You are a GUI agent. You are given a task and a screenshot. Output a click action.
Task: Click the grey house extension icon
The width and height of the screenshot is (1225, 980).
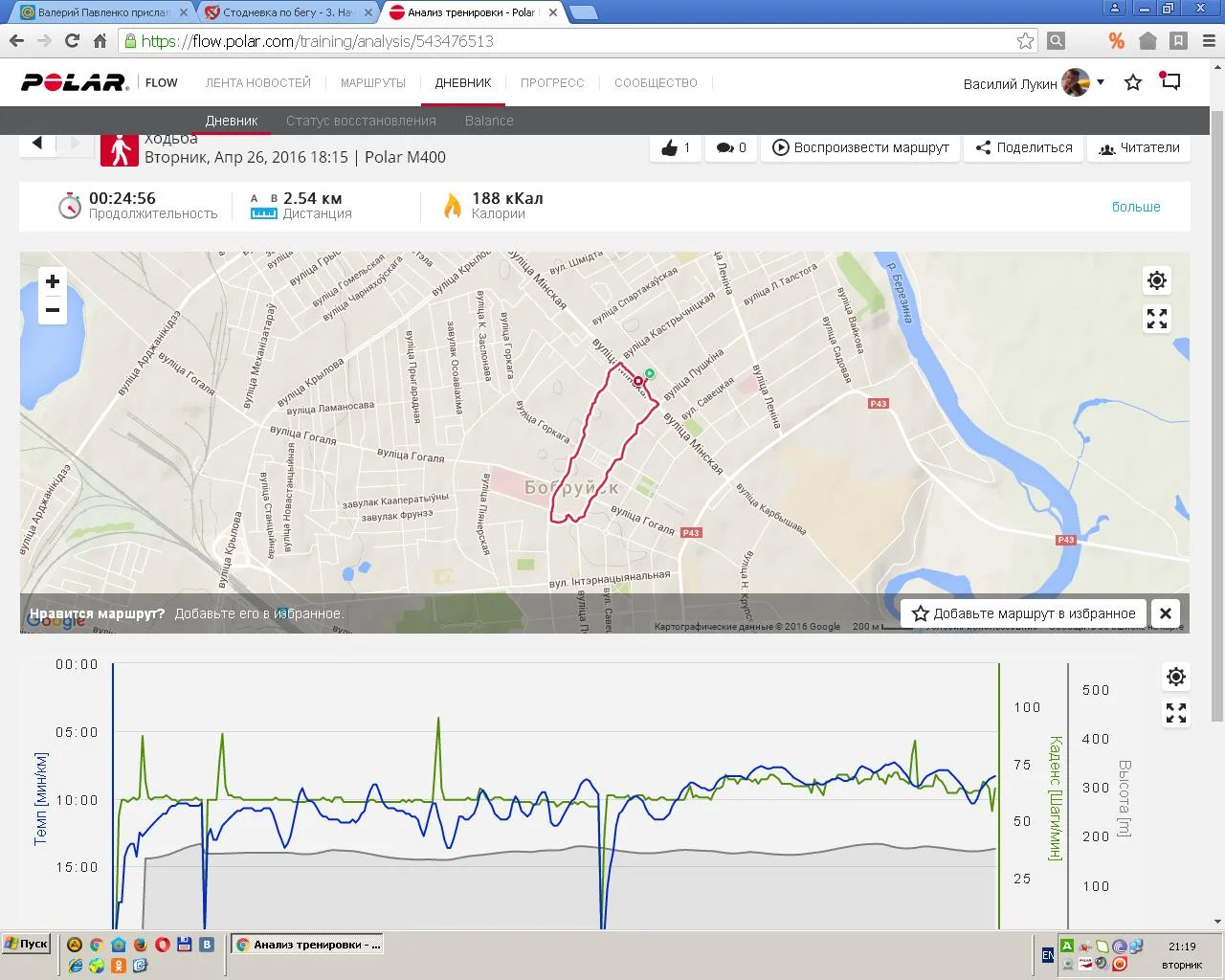tap(1148, 41)
